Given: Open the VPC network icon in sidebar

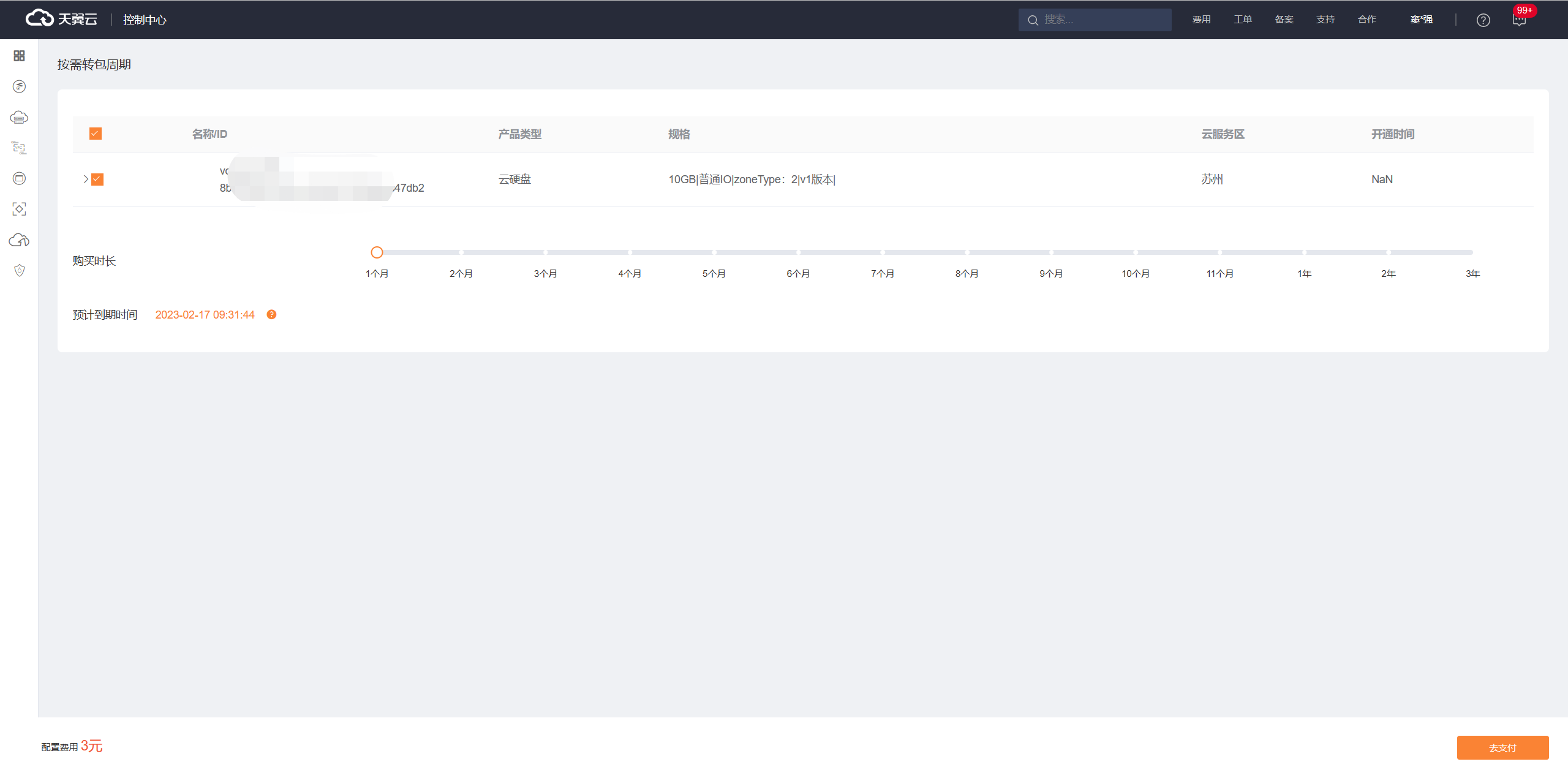Looking at the screenshot, I should (x=19, y=148).
